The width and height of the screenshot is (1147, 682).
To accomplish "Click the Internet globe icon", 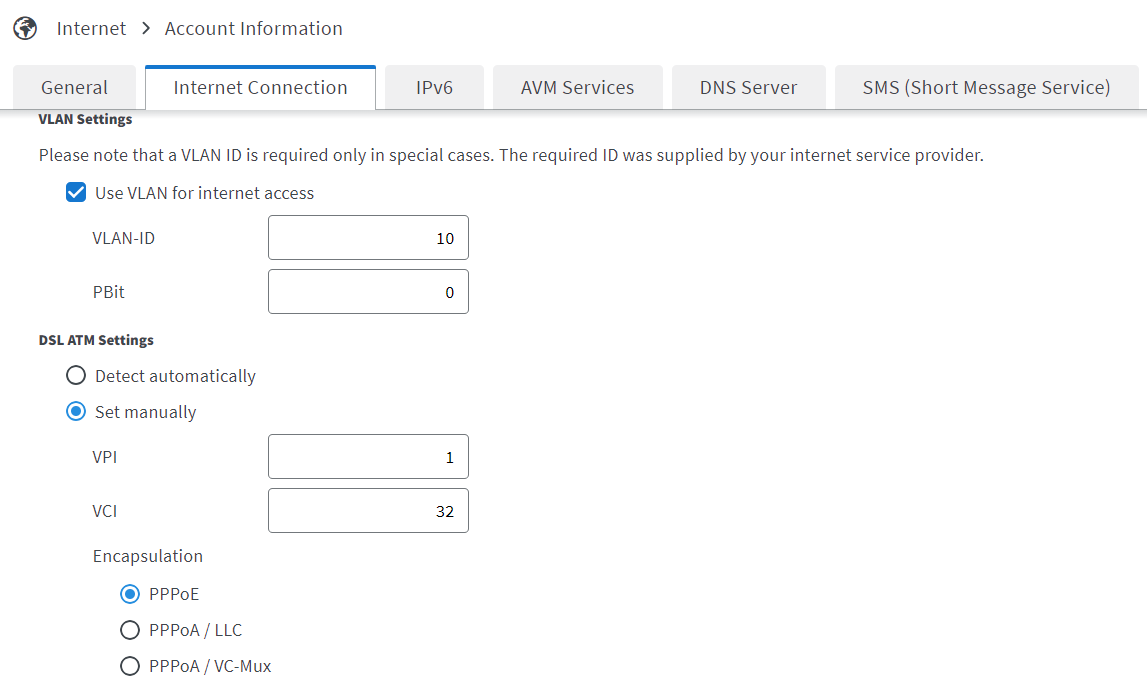I will (25, 28).
